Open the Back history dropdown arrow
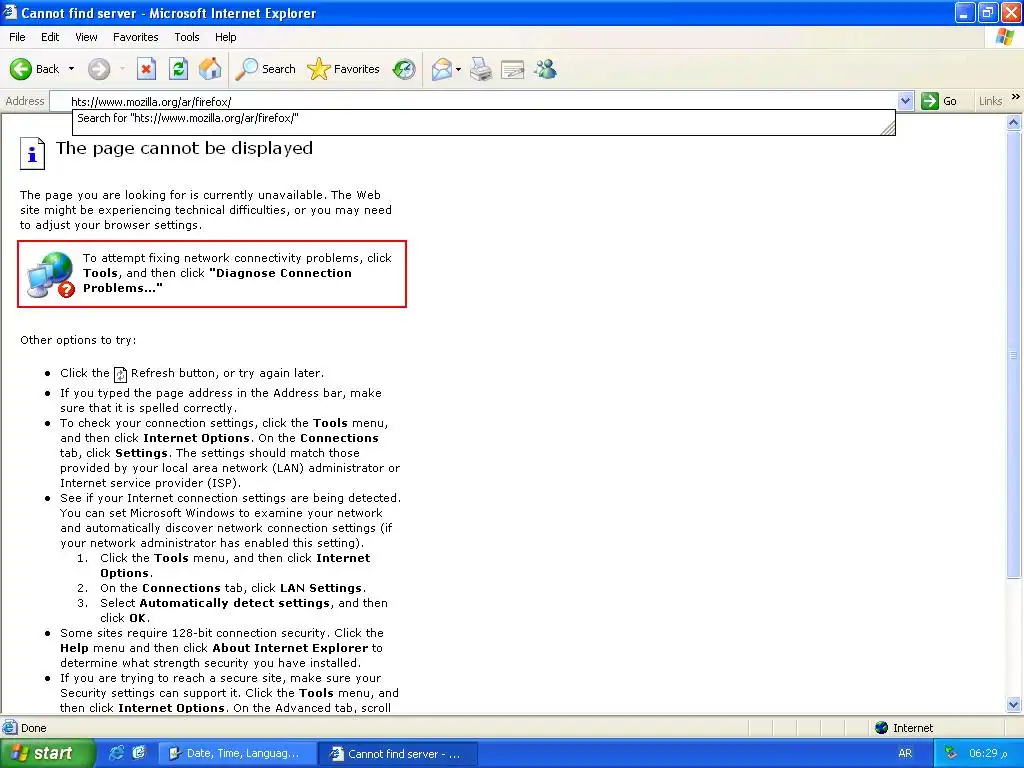 (71, 69)
